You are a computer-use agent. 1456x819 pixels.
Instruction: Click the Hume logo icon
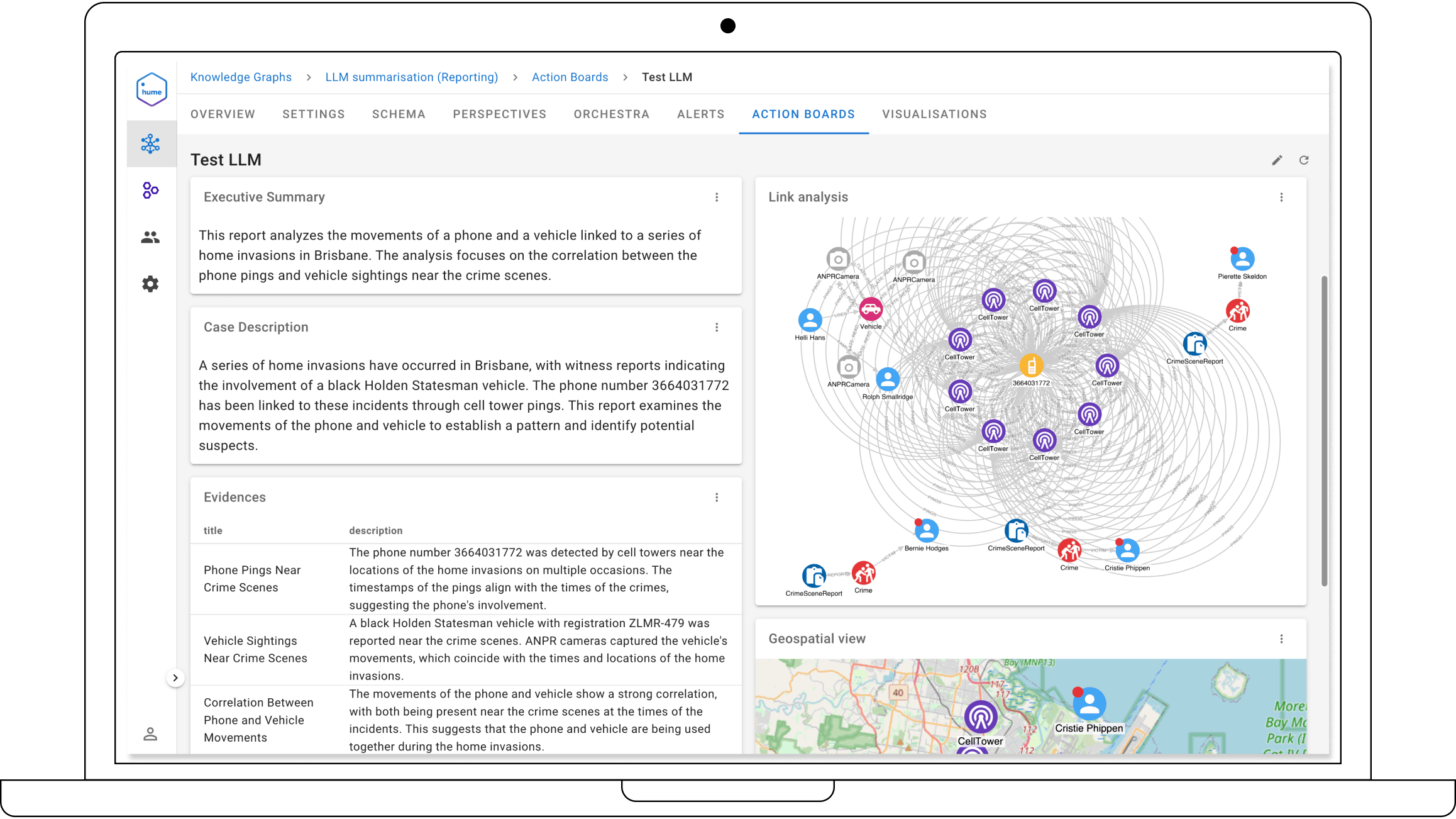tap(152, 90)
